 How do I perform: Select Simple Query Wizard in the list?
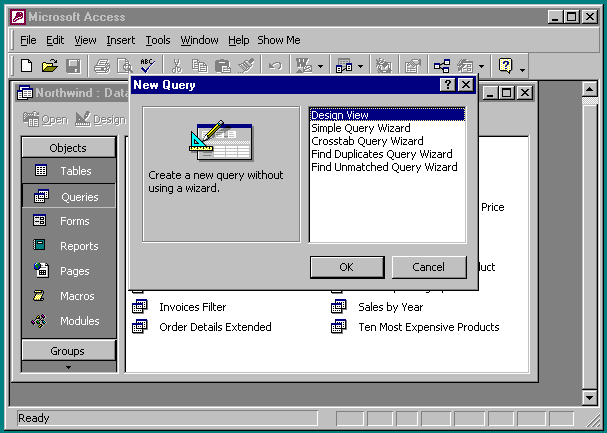[x=387, y=128]
